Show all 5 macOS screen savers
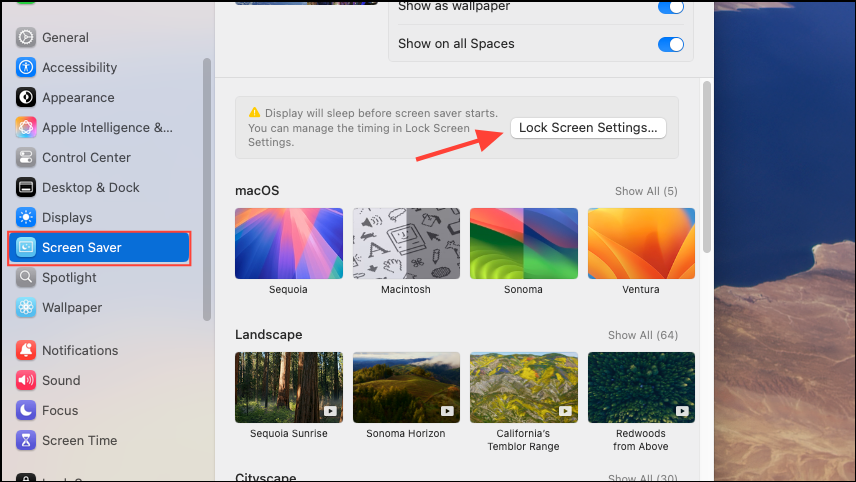Screen dimensions: 856x482 pyautogui.click(x=646, y=191)
